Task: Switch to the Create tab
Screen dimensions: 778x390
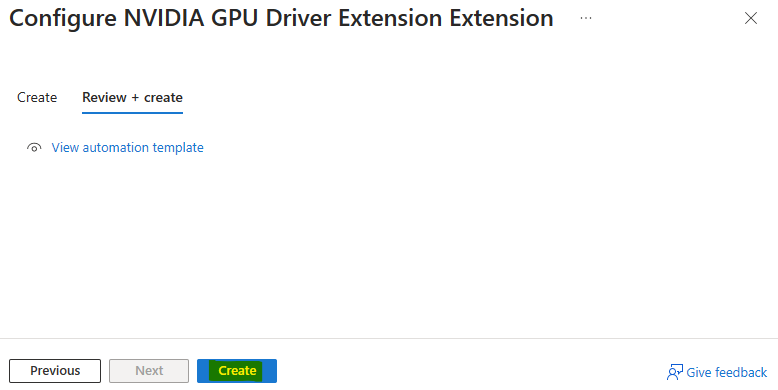Action: click(37, 97)
